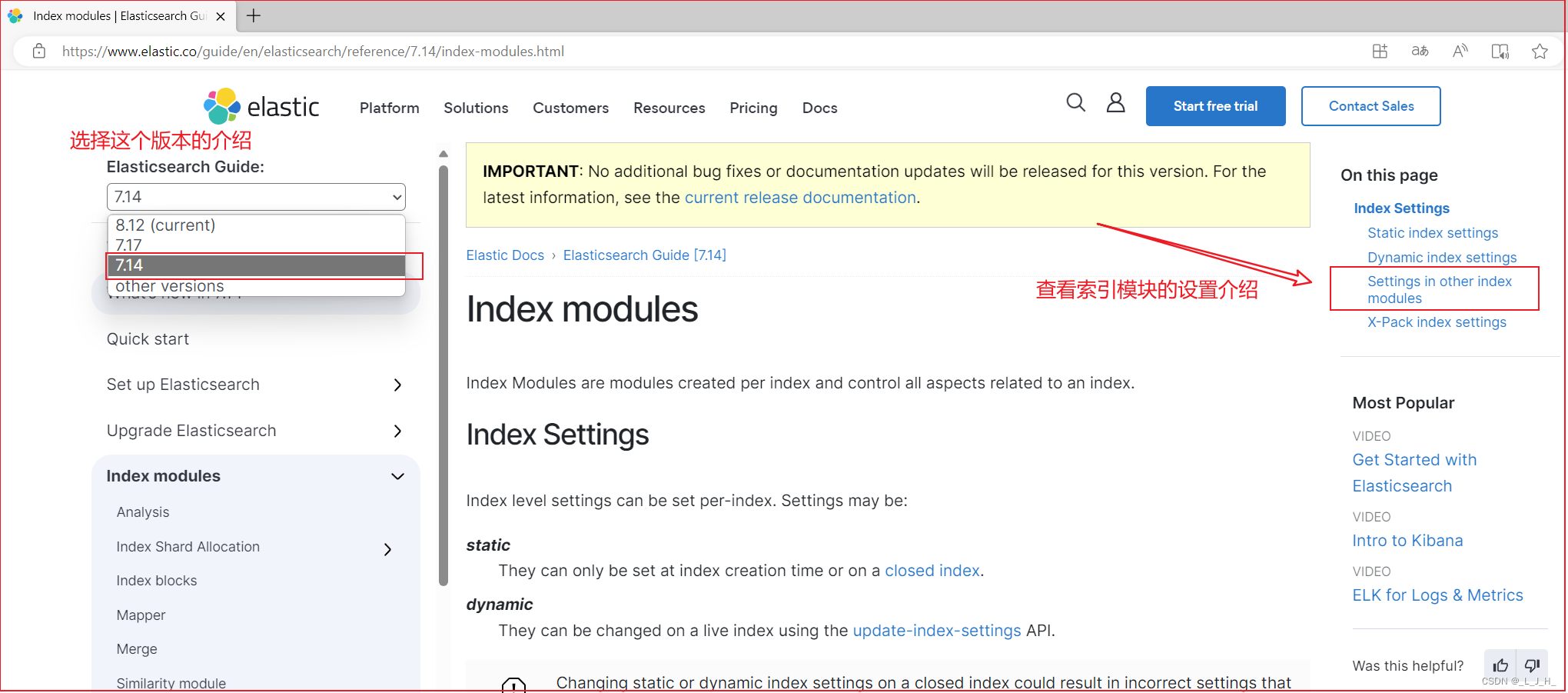Choose the 7.14 version option

click(256, 265)
